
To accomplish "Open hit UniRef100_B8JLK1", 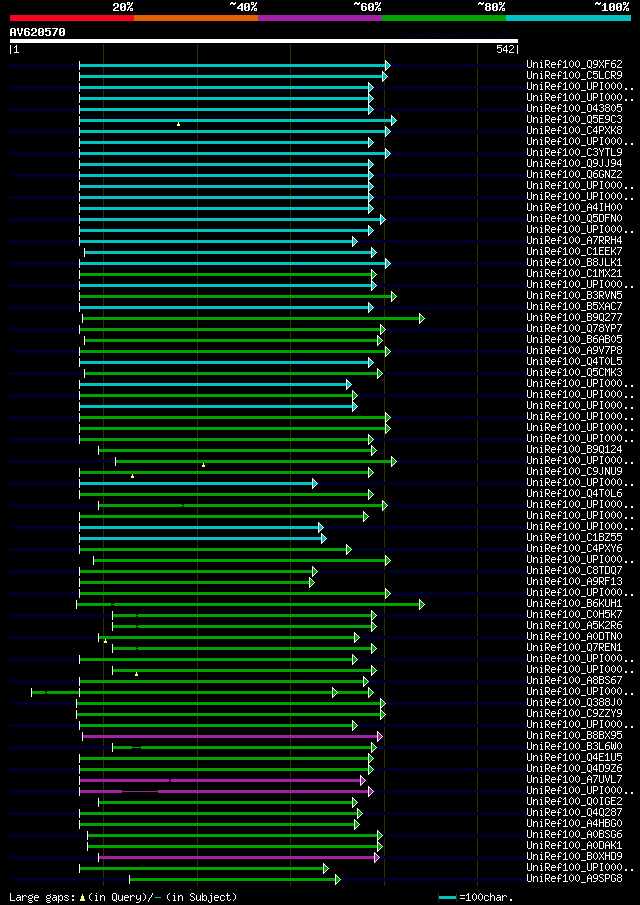I will pos(574,263).
